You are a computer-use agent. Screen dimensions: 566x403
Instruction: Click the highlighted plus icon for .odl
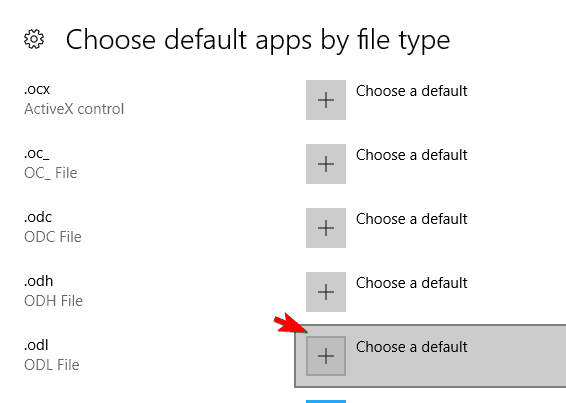[x=326, y=356]
